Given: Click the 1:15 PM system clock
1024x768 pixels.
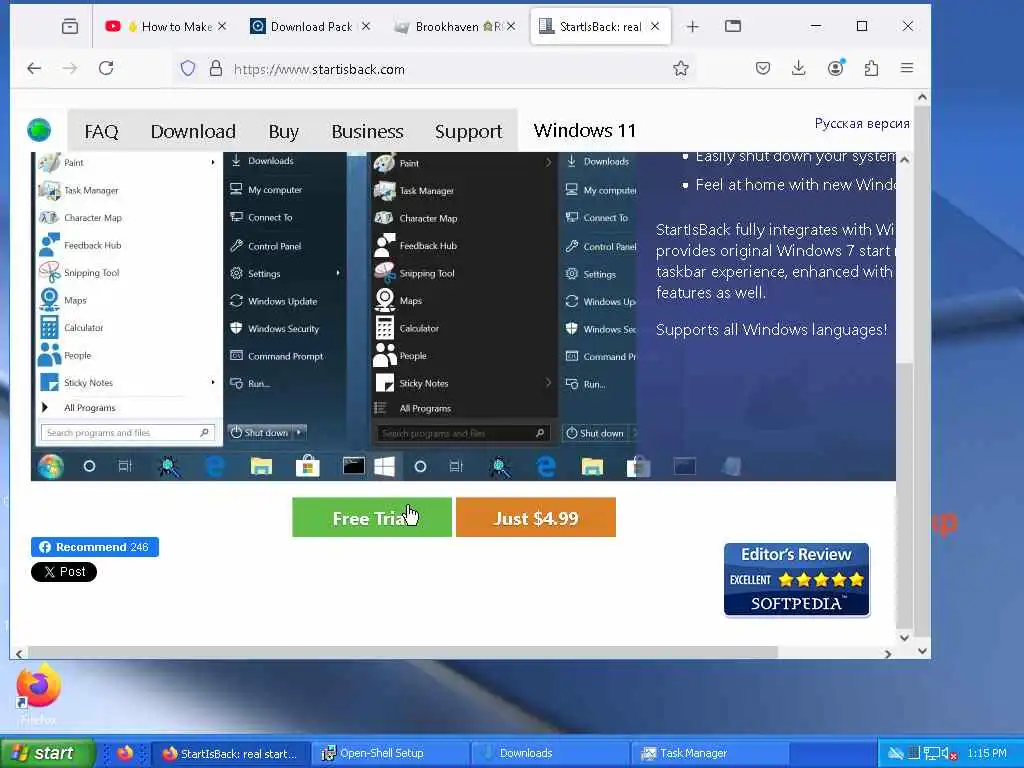Looking at the screenshot, I should [x=987, y=754].
